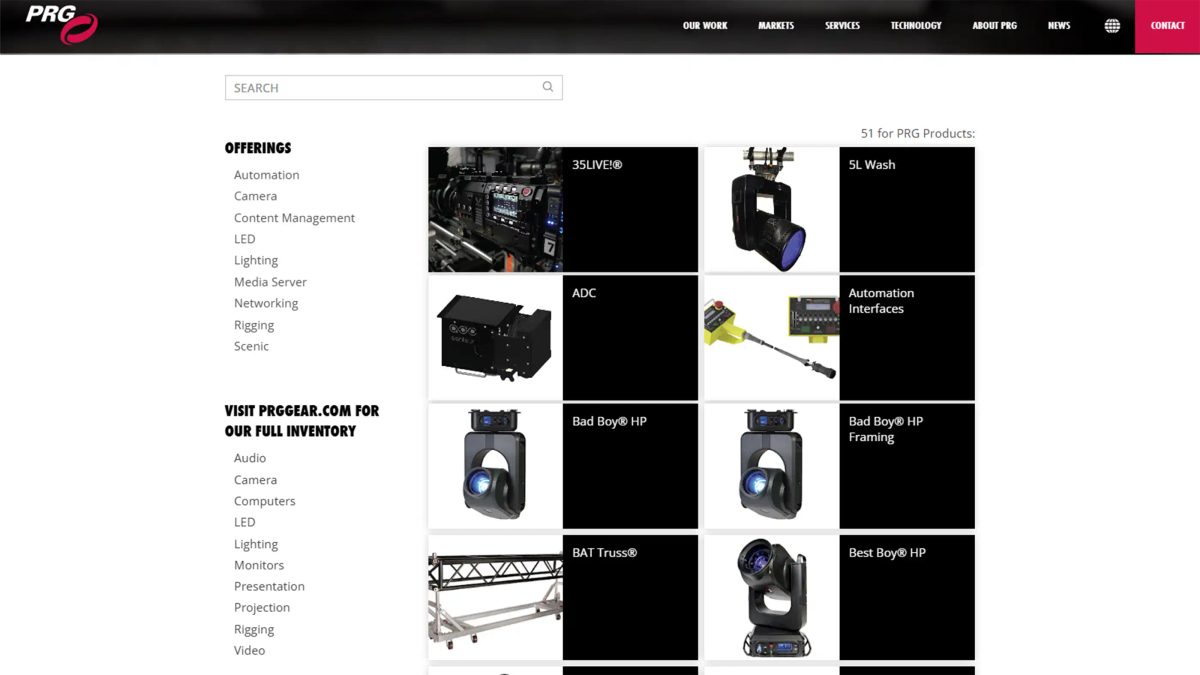Screen dimensions: 1200x675
Task: Open the ABOUT PRG menu
Action: coord(994,26)
